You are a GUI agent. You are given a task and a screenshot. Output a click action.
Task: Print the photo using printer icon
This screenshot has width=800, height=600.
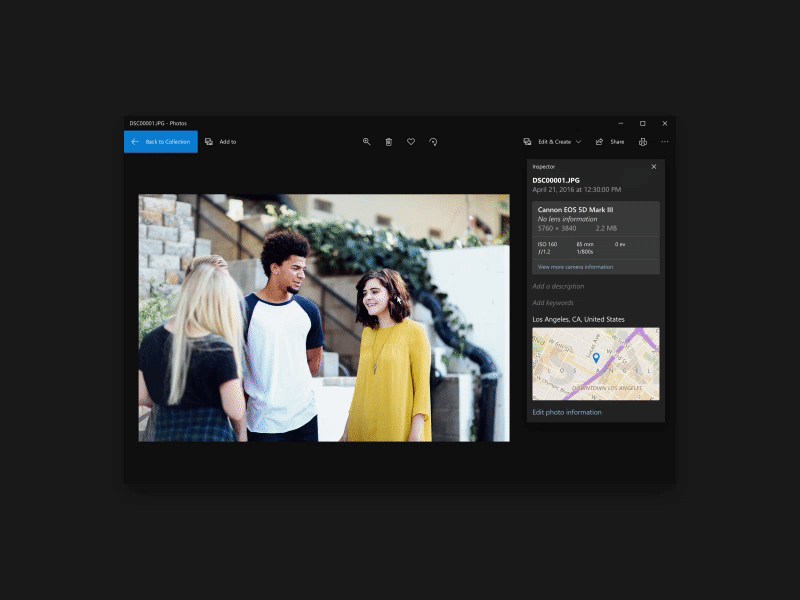tap(643, 142)
